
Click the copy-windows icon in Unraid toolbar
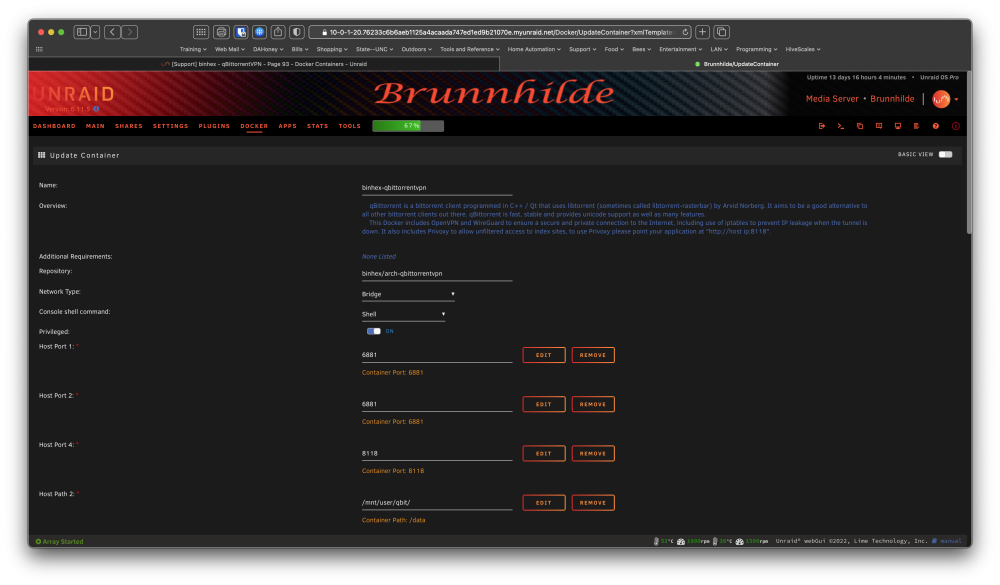tap(860, 126)
